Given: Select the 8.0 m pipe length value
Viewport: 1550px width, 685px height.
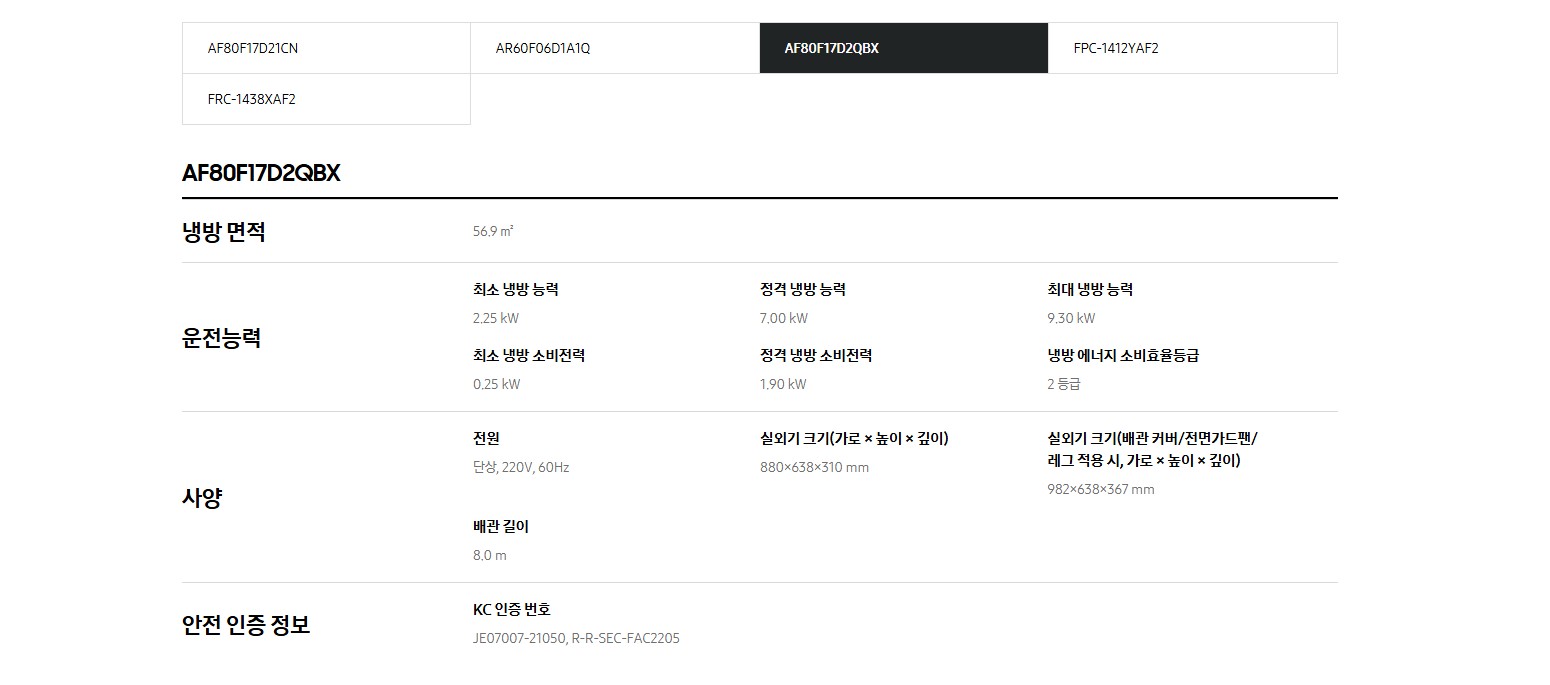Looking at the screenshot, I should pos(490,555).
